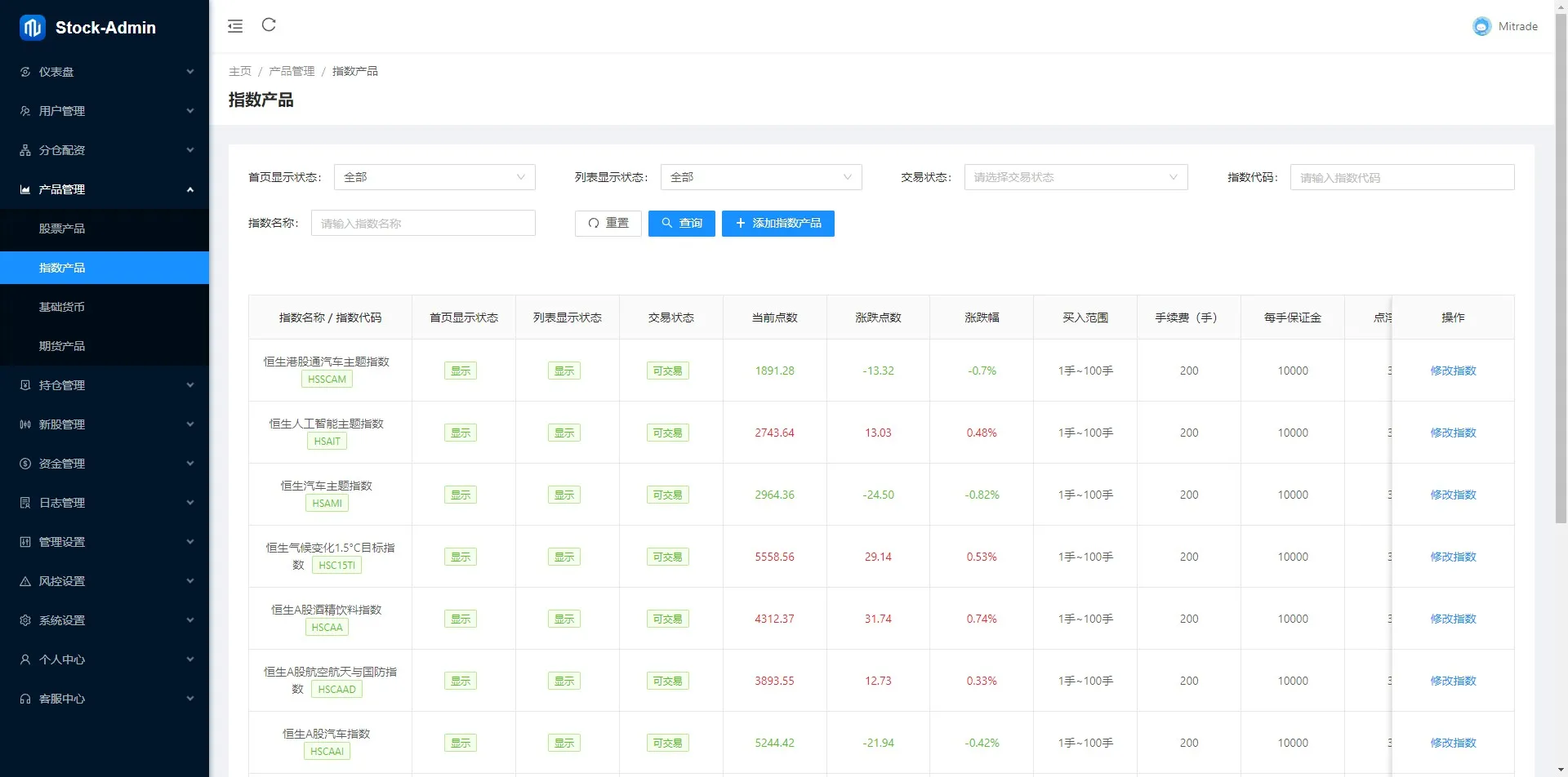
Task: Click the Mitrade user avatar
Action: [1481, 26]
